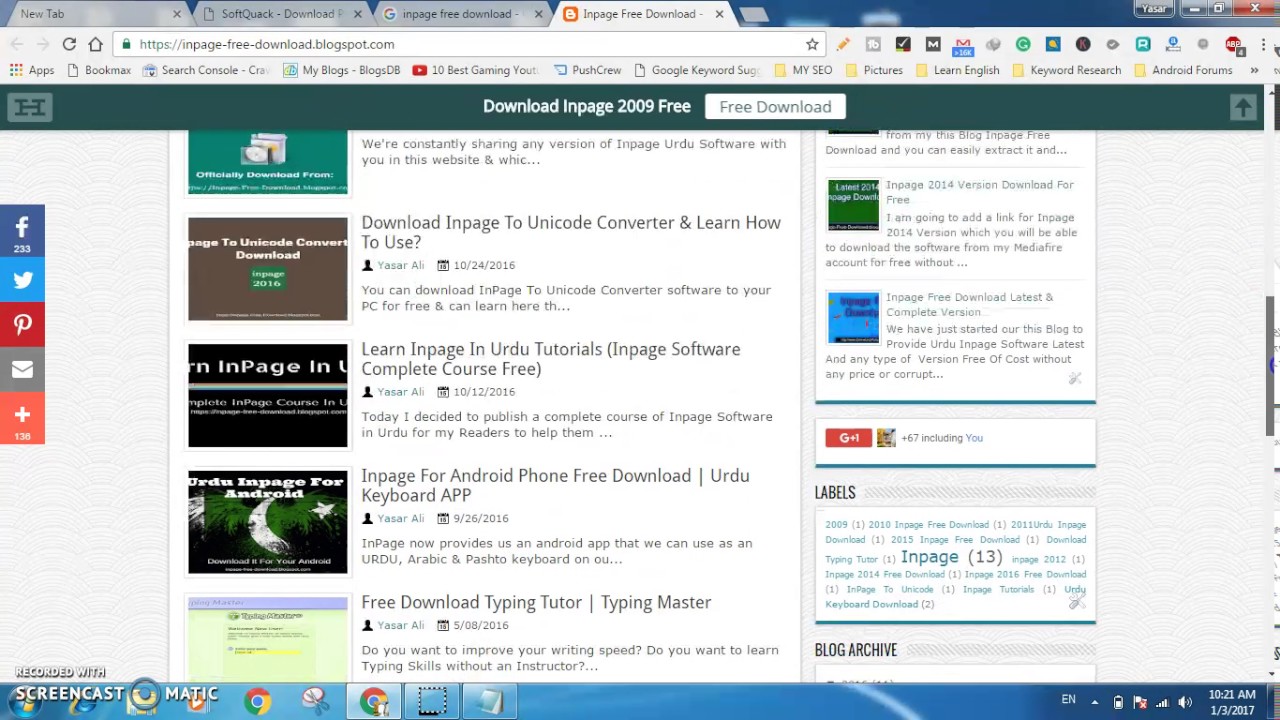Open My Blogs - BlogsDB bookmark
The image size is (1280, 720).
pyautogui.click(x=342, y=70)
